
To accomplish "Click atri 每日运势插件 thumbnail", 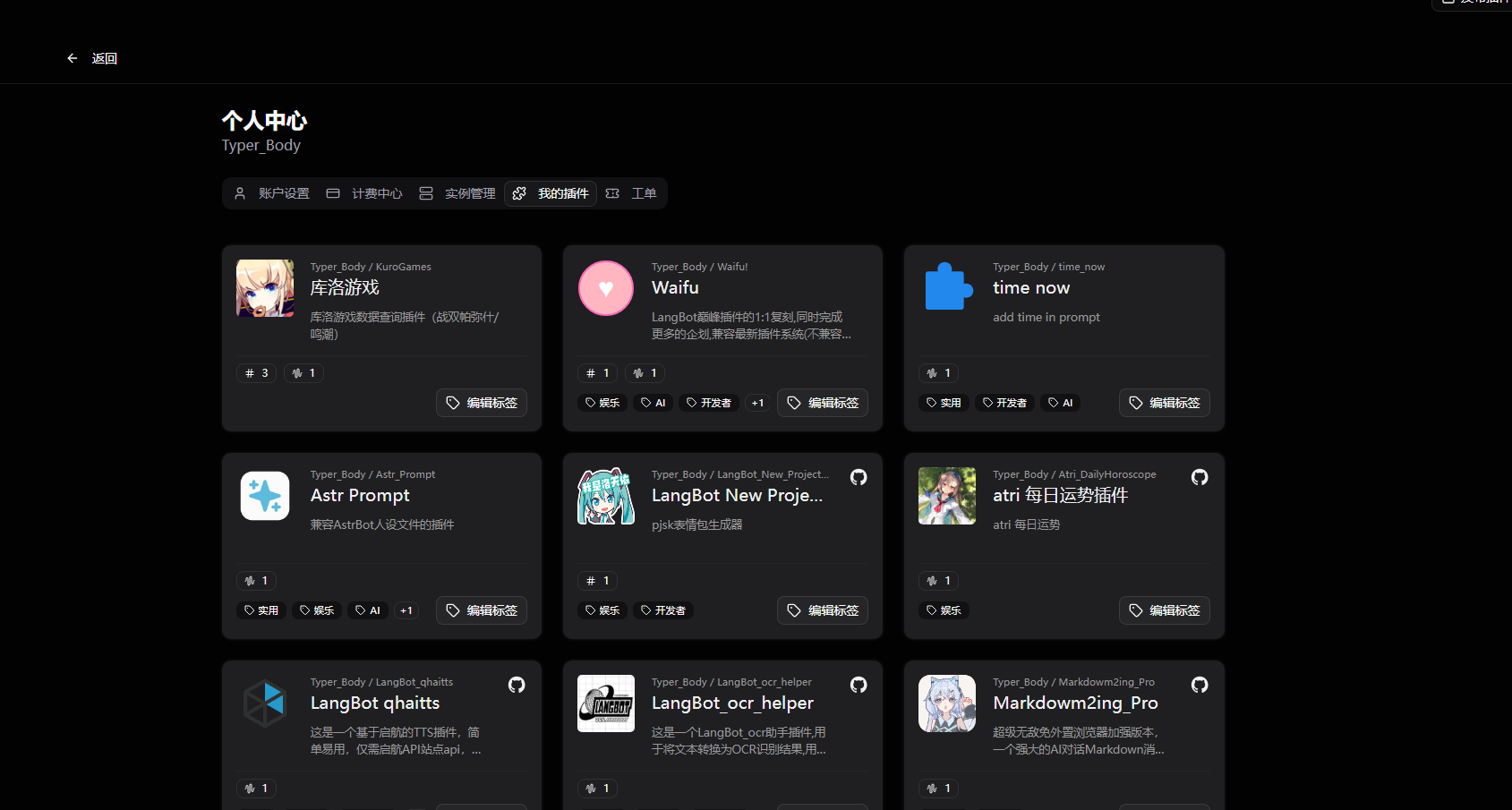I will 947,496.
